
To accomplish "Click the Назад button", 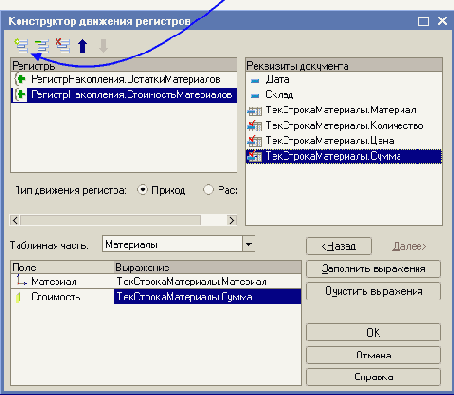I will click(339, 246).
